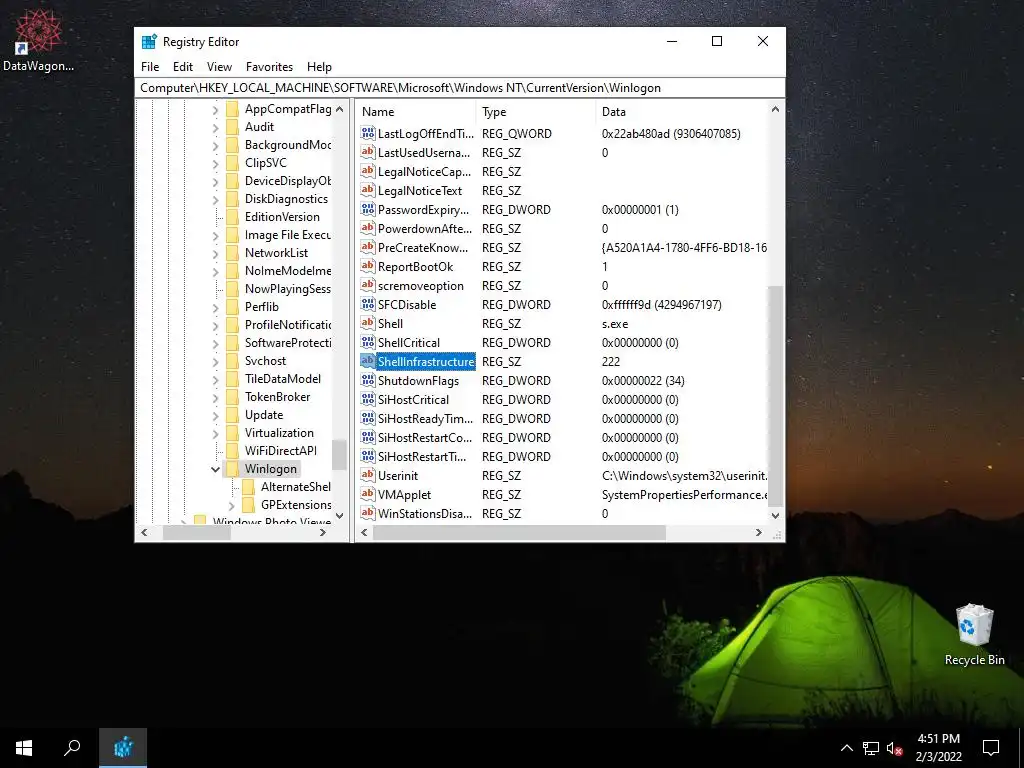Show hidden tray icons chevron
This screenshot has height=768, width=1024.
[846, 748]
